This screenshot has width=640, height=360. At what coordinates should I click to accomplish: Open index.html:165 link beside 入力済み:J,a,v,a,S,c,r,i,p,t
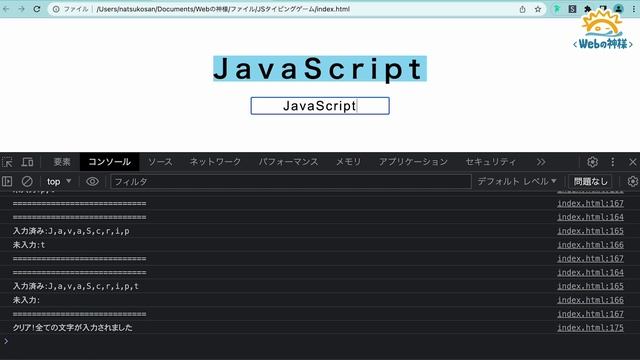point(590,286)
